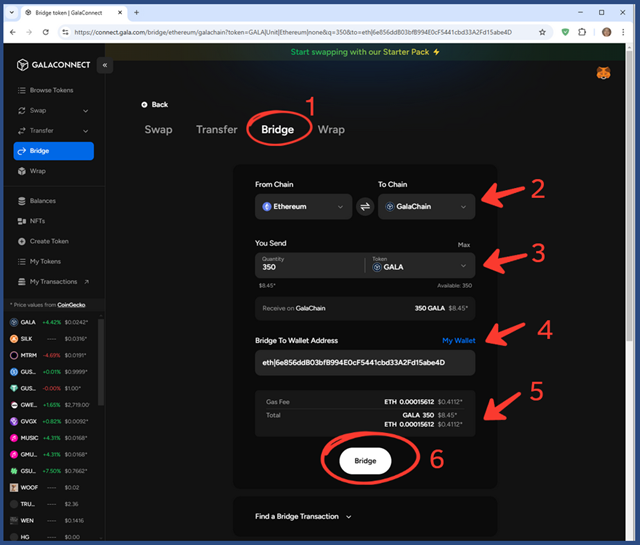
Task: Click the address bar URL
Action: click(293, 32)
